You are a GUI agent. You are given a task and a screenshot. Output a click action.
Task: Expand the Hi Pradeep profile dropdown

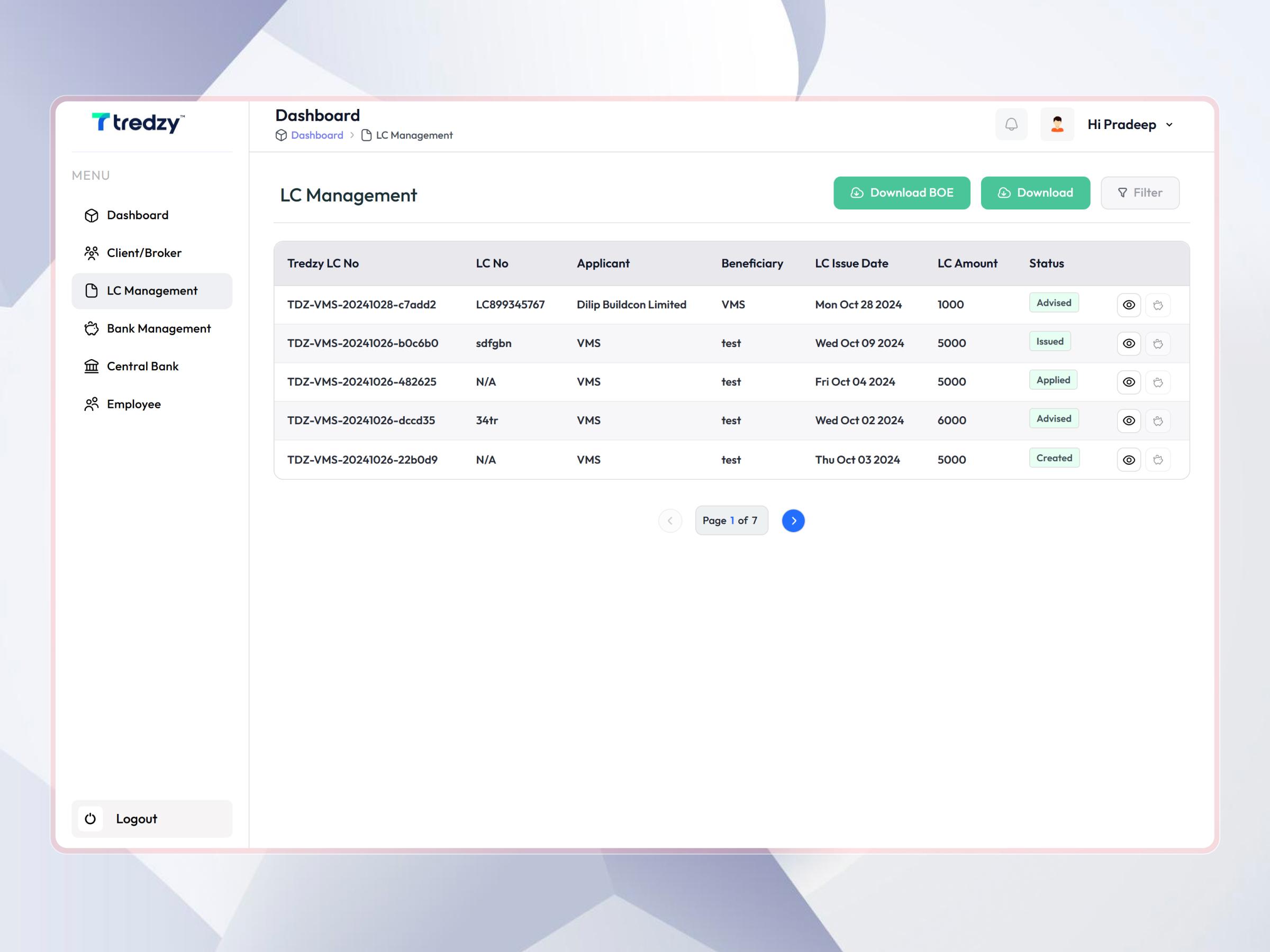point(1129,124)
